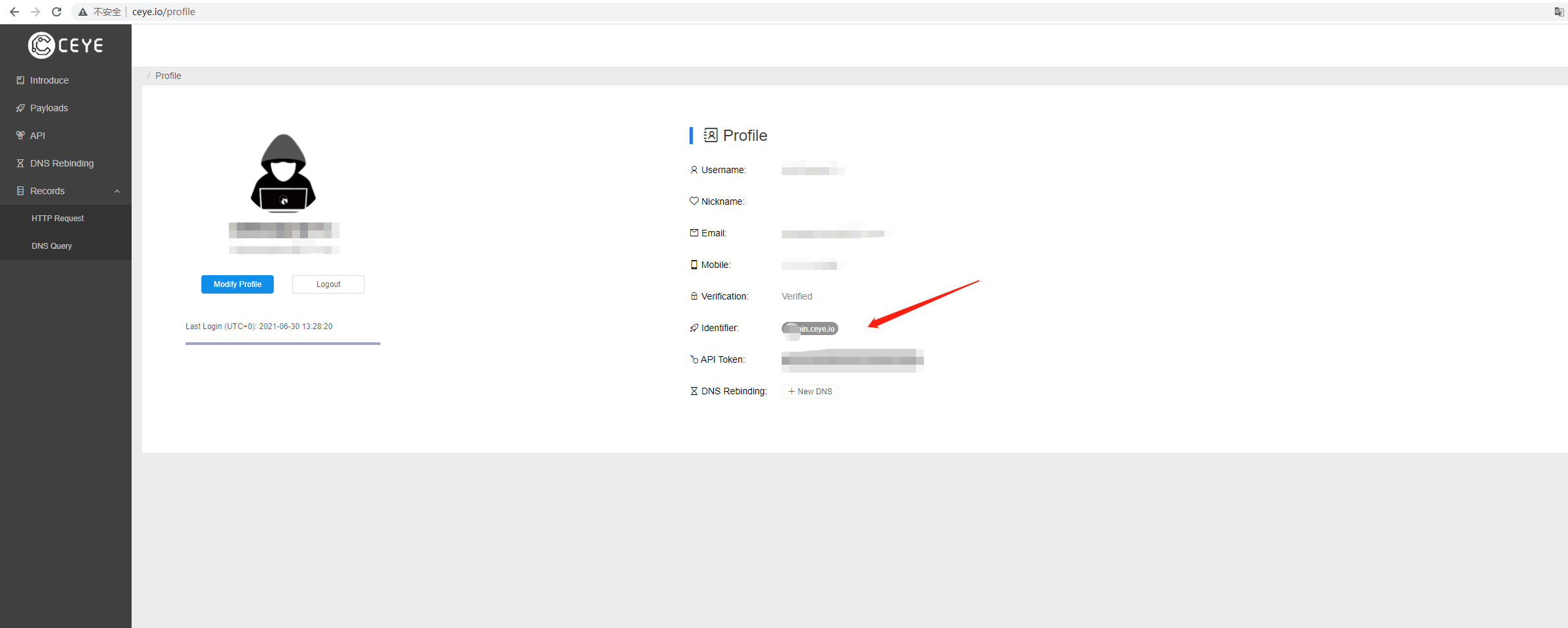Click the Last Login timestamp text
The height and width of the screenshot is (628, 1568).
tap(259, 327)
